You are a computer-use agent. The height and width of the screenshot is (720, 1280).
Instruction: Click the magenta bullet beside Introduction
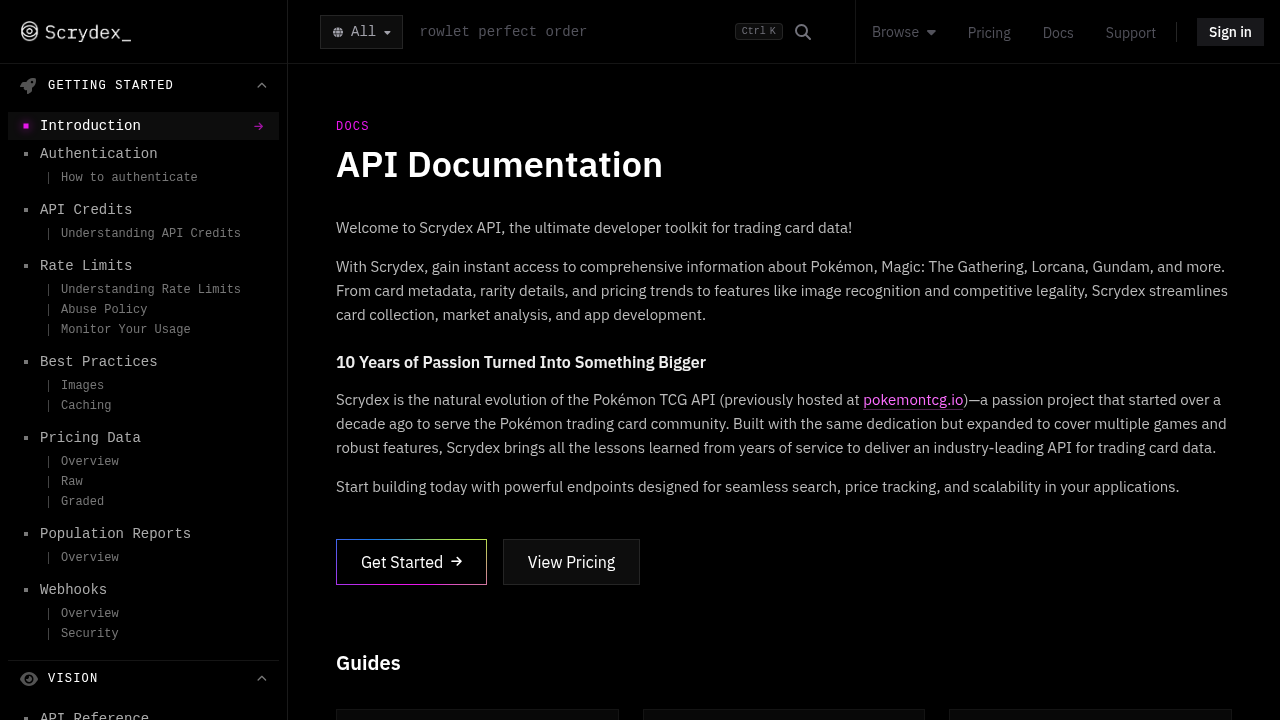pyautogui.click(x=26, y=126)
